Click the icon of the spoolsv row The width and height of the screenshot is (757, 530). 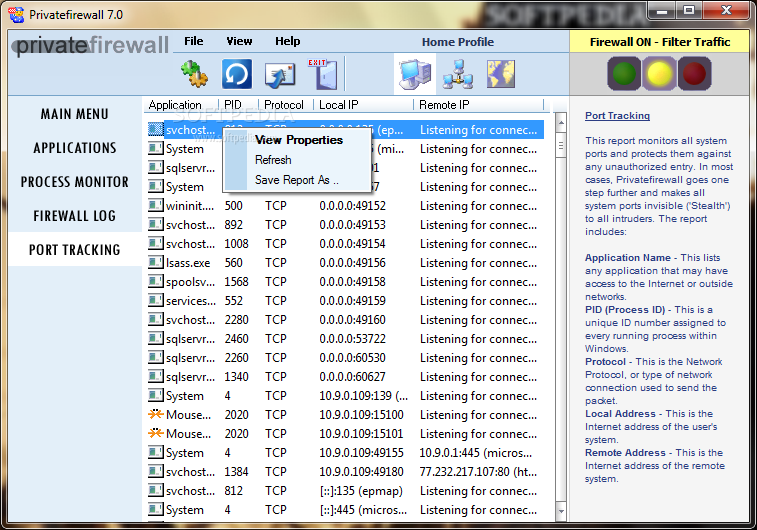tap(155, 281)
